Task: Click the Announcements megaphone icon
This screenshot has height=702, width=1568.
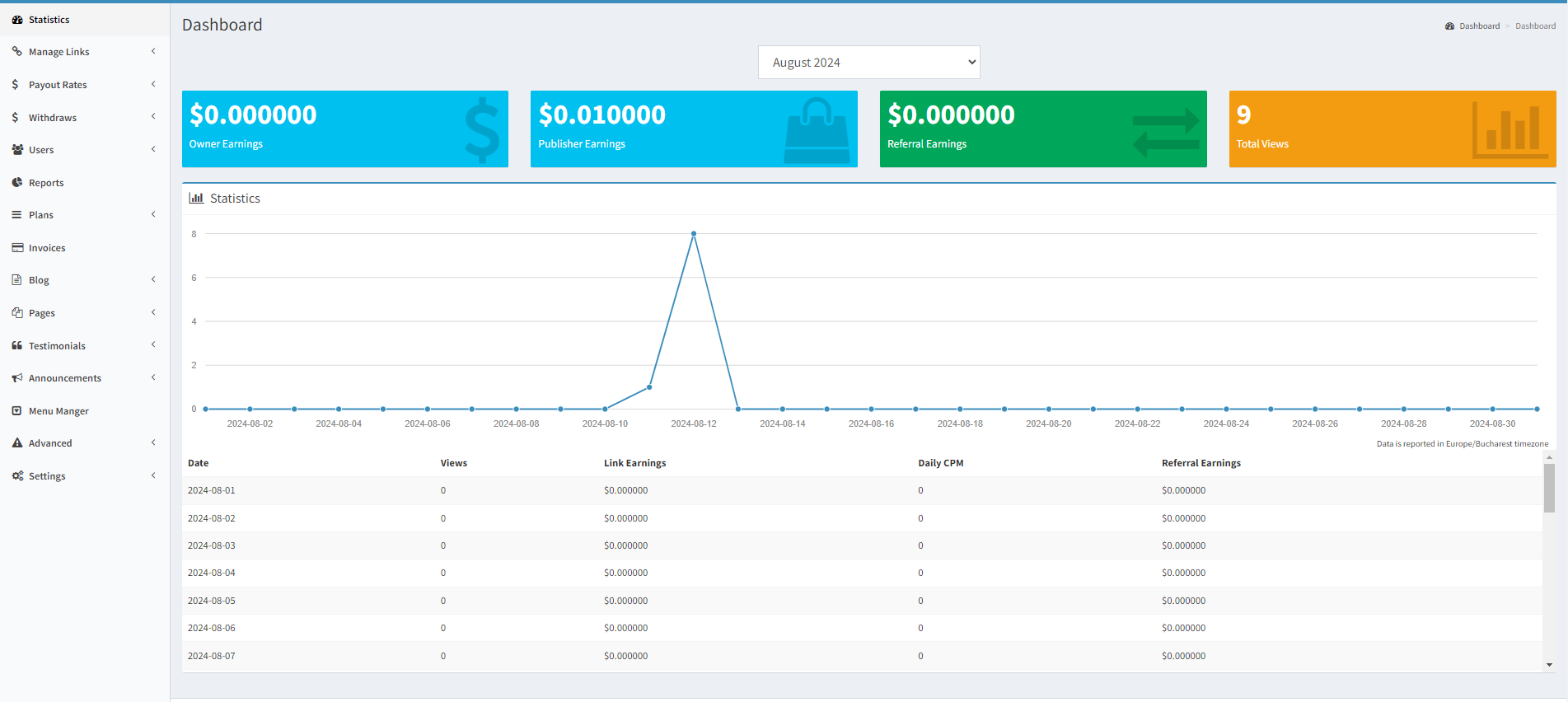Action: [x=17, y=377]
